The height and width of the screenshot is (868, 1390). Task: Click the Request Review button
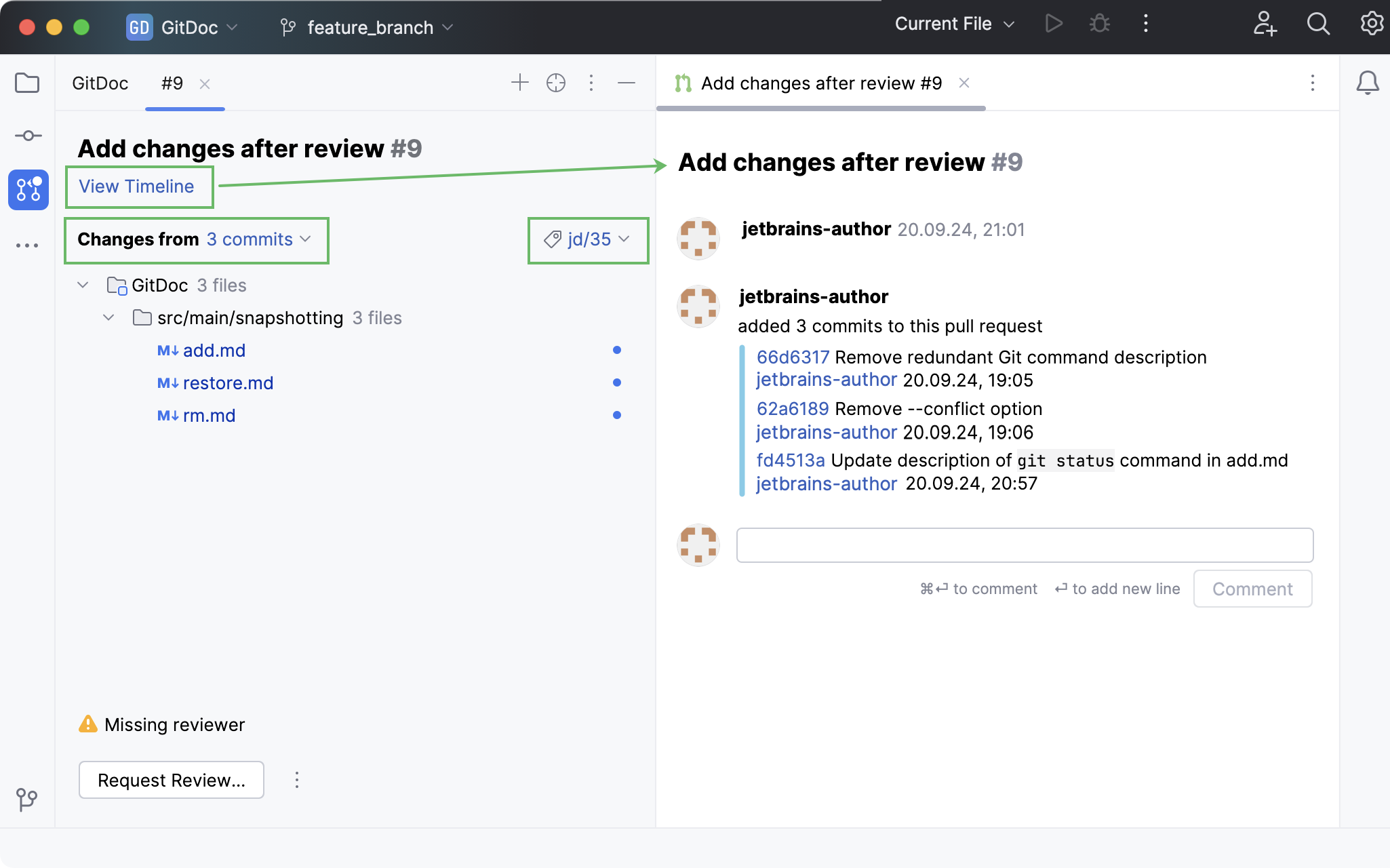(171, 780)
